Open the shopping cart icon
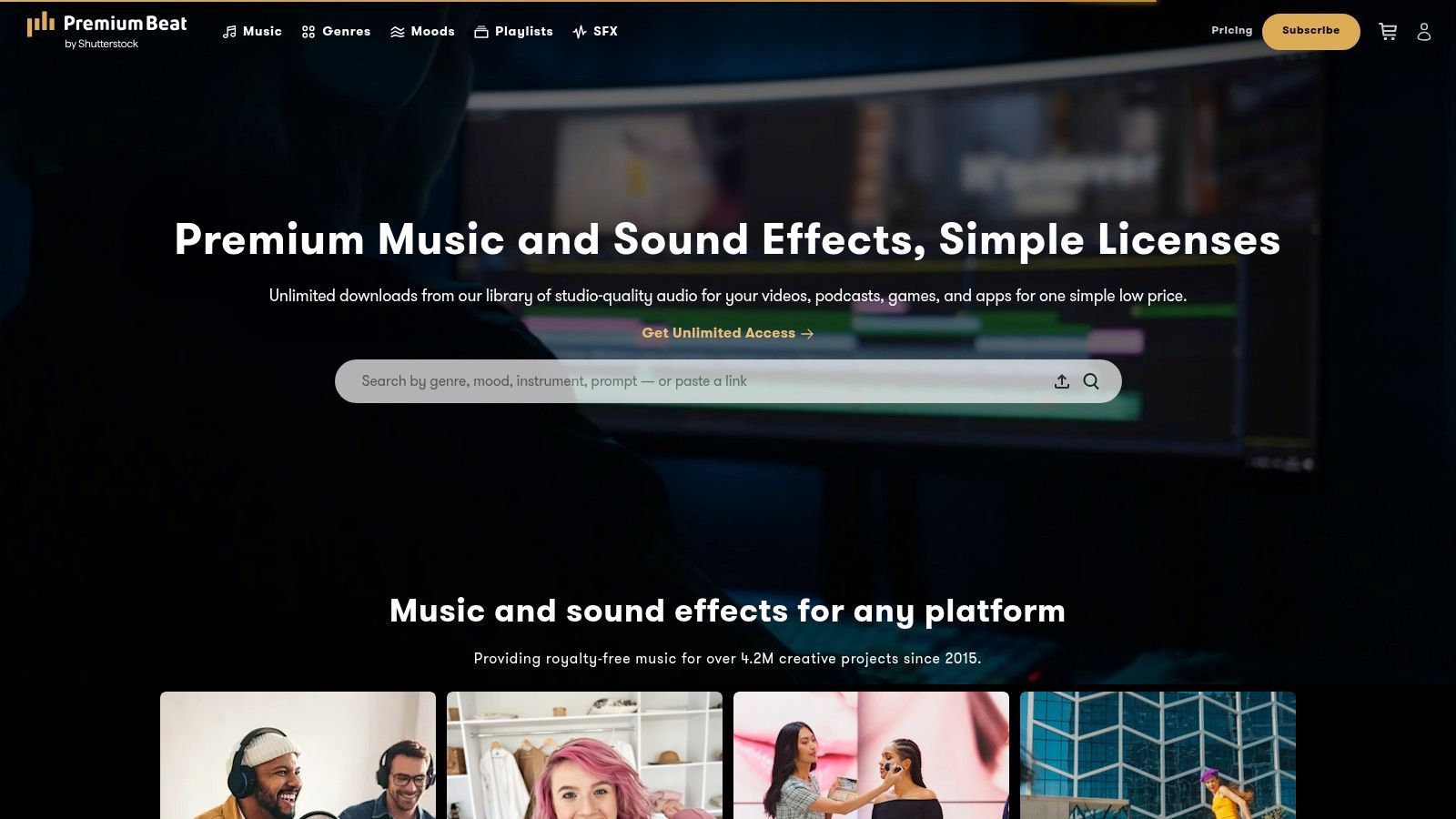Viewport: 1456px width, 819px height. tap(1387, 31)
